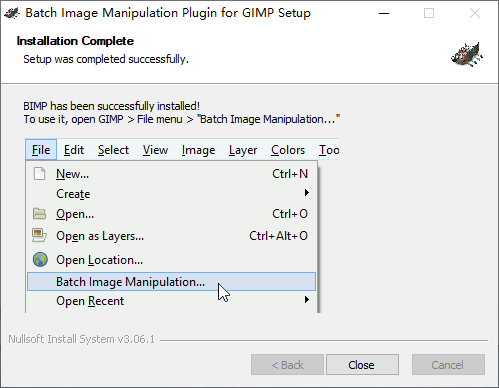
Task: Click the installer icon in the title bar
Action: click(12, 13)
